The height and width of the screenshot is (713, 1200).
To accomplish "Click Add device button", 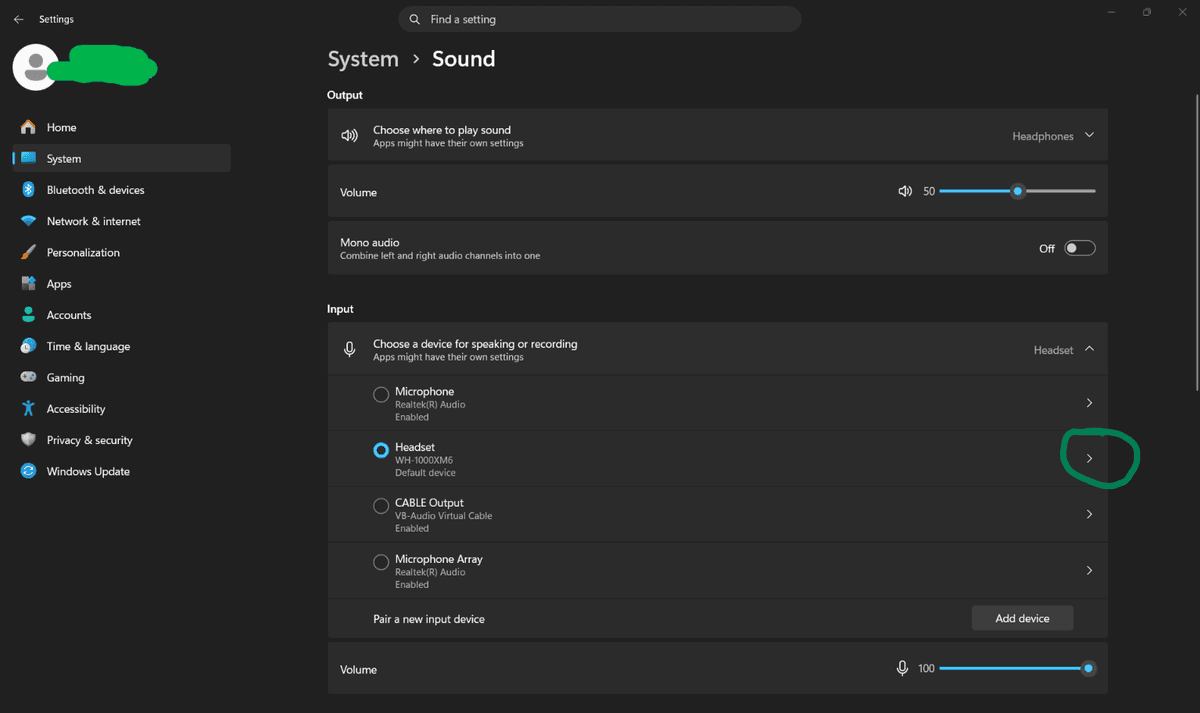I will (1022, 618).
